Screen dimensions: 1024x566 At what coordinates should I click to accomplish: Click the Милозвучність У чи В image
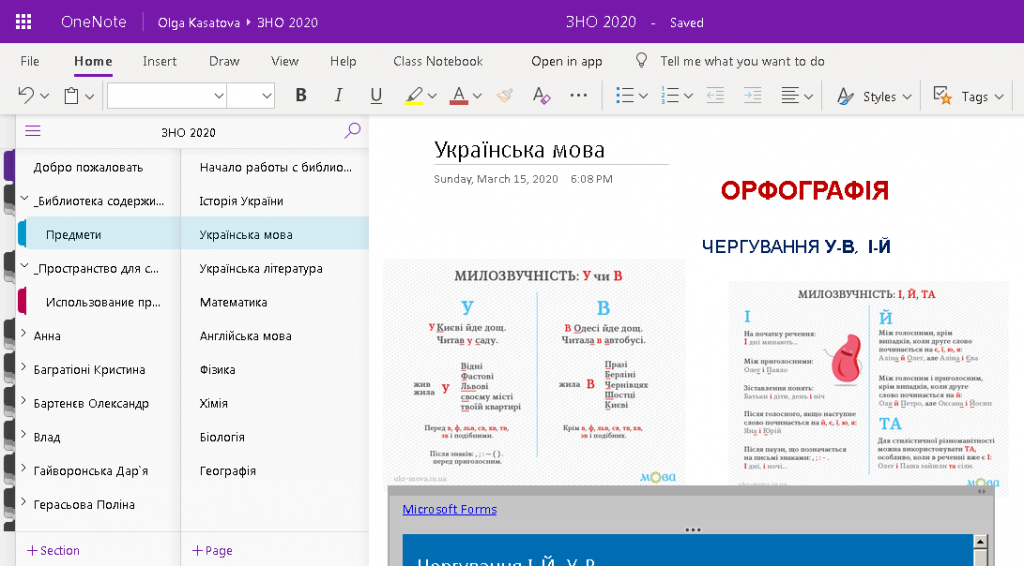point(535,373)
